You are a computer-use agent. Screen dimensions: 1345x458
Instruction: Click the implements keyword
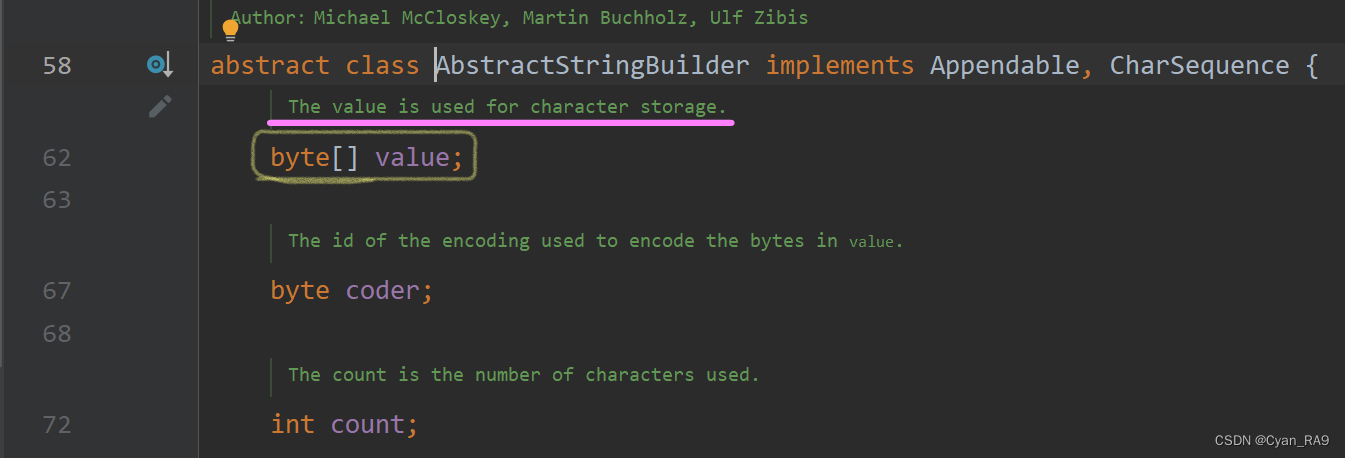[840, 66]
